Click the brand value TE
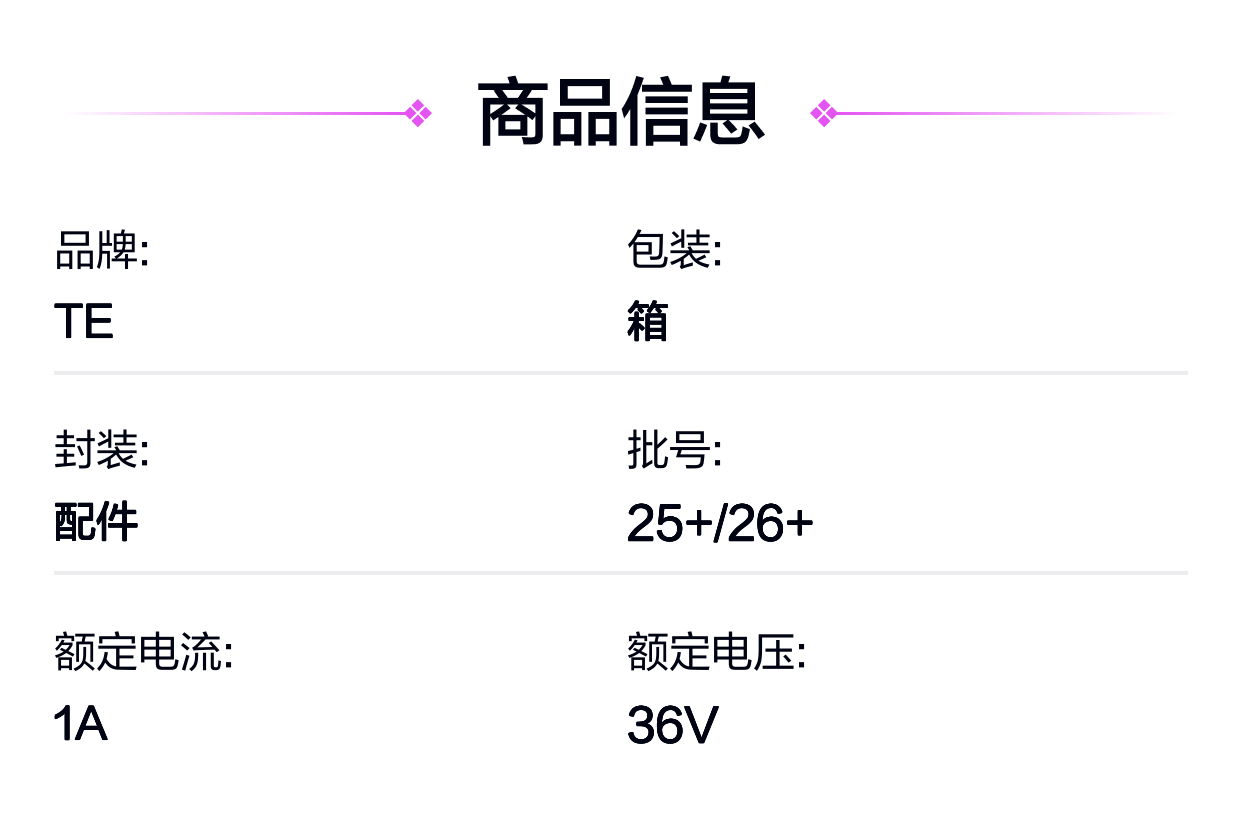 84,322
